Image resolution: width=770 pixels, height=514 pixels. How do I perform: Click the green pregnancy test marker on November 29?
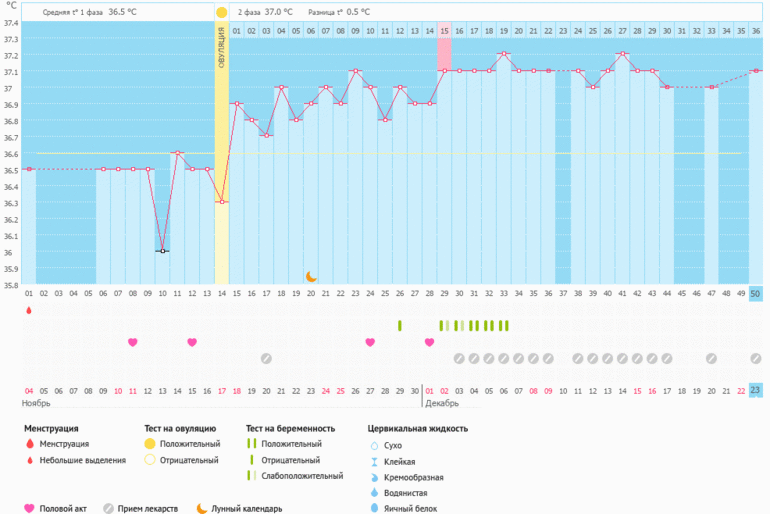399,326
